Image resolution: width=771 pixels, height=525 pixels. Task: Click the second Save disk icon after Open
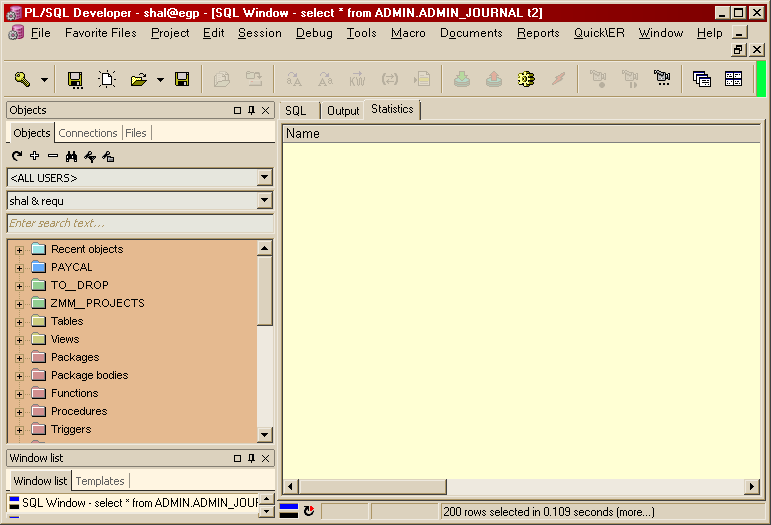click(182, 79)
